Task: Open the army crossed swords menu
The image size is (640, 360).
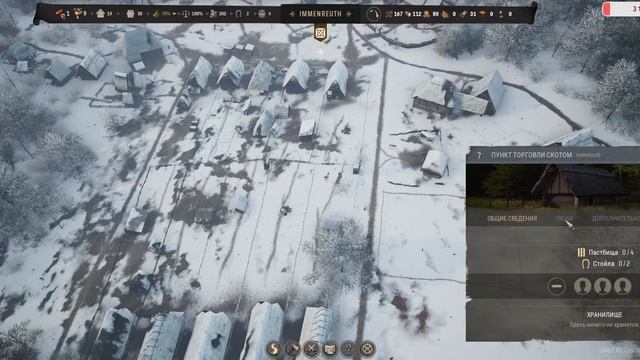Action: 311,349
